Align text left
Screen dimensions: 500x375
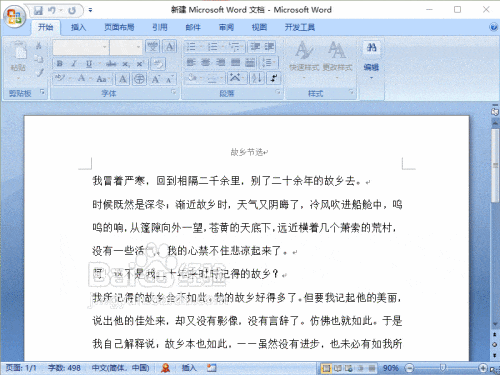(191, 62)
